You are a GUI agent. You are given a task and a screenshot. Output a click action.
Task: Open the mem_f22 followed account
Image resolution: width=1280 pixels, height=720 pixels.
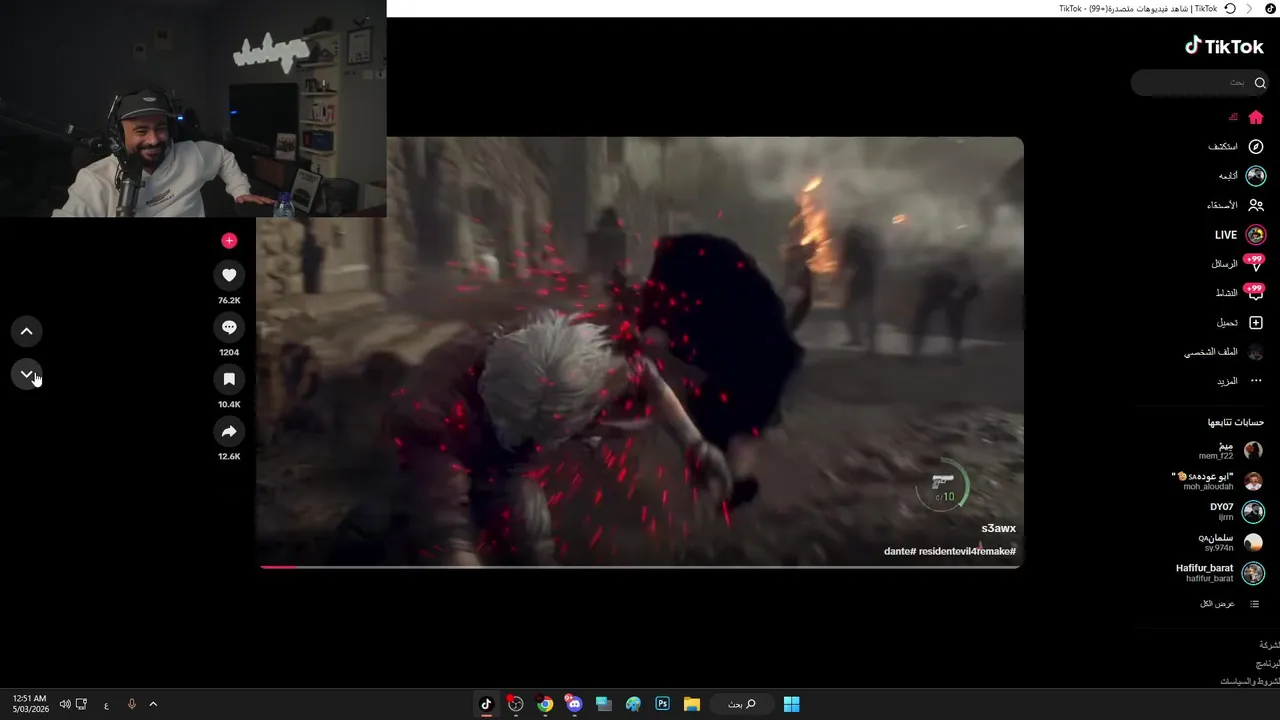click(x=1231, y=450)
